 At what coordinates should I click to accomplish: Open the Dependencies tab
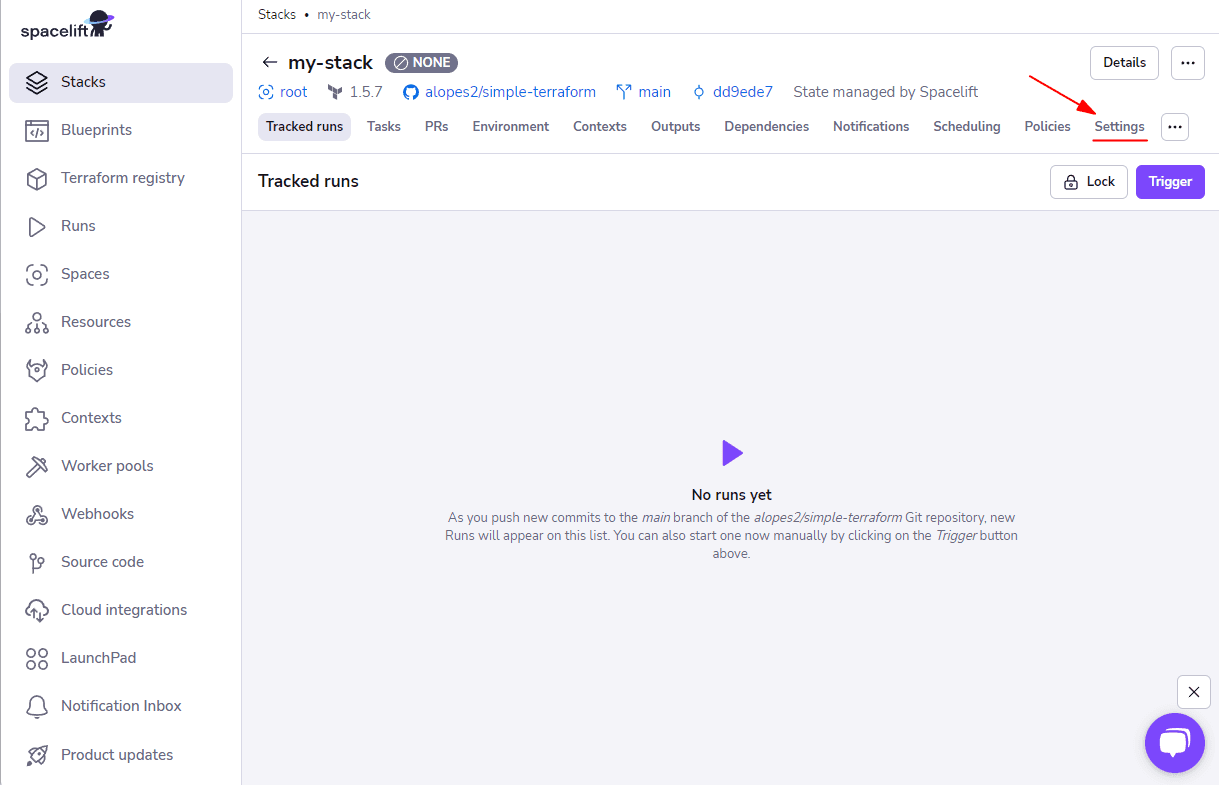pyautogui.click(x=767, y=127)
